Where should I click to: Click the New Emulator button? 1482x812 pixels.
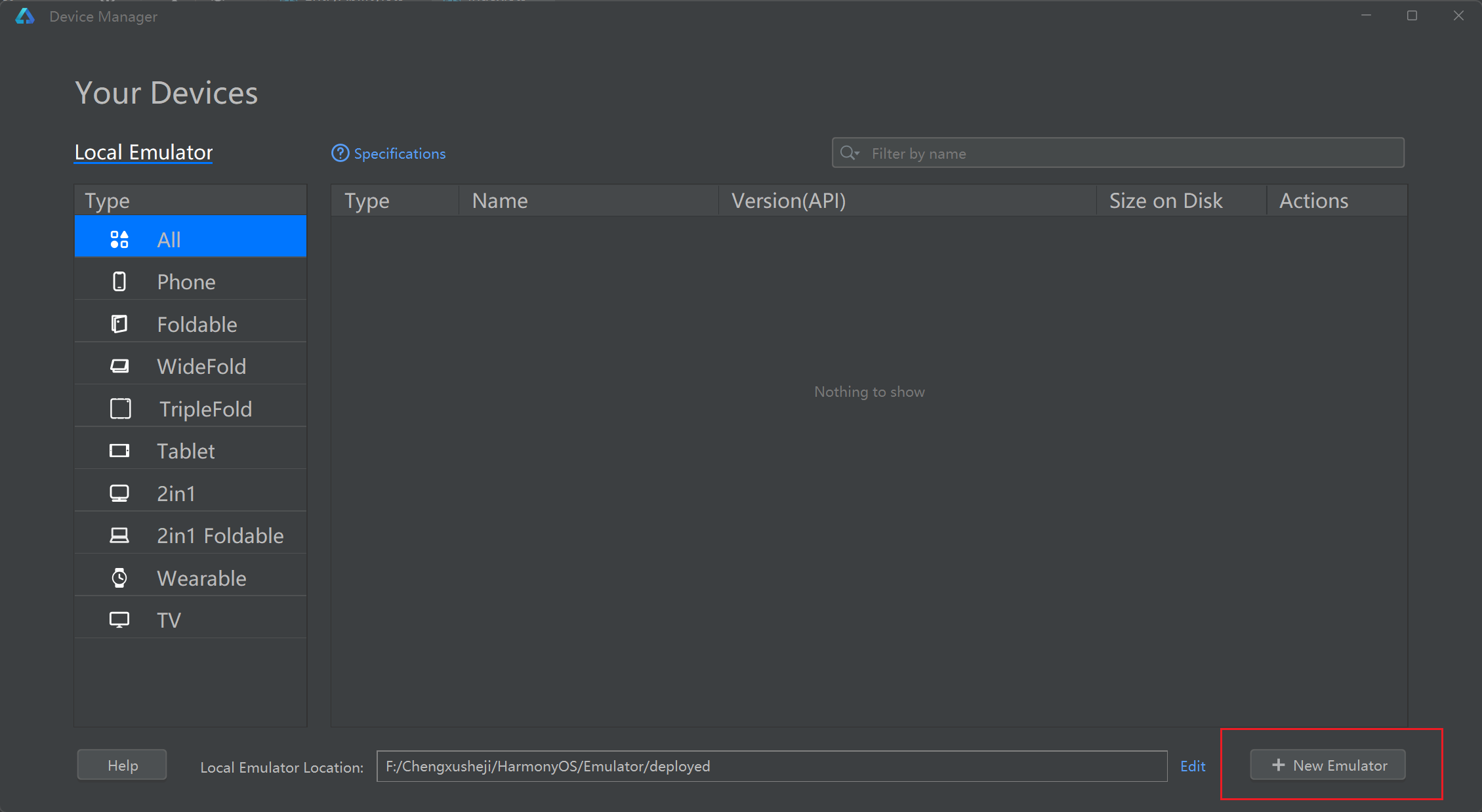(x=1328, y=765)
